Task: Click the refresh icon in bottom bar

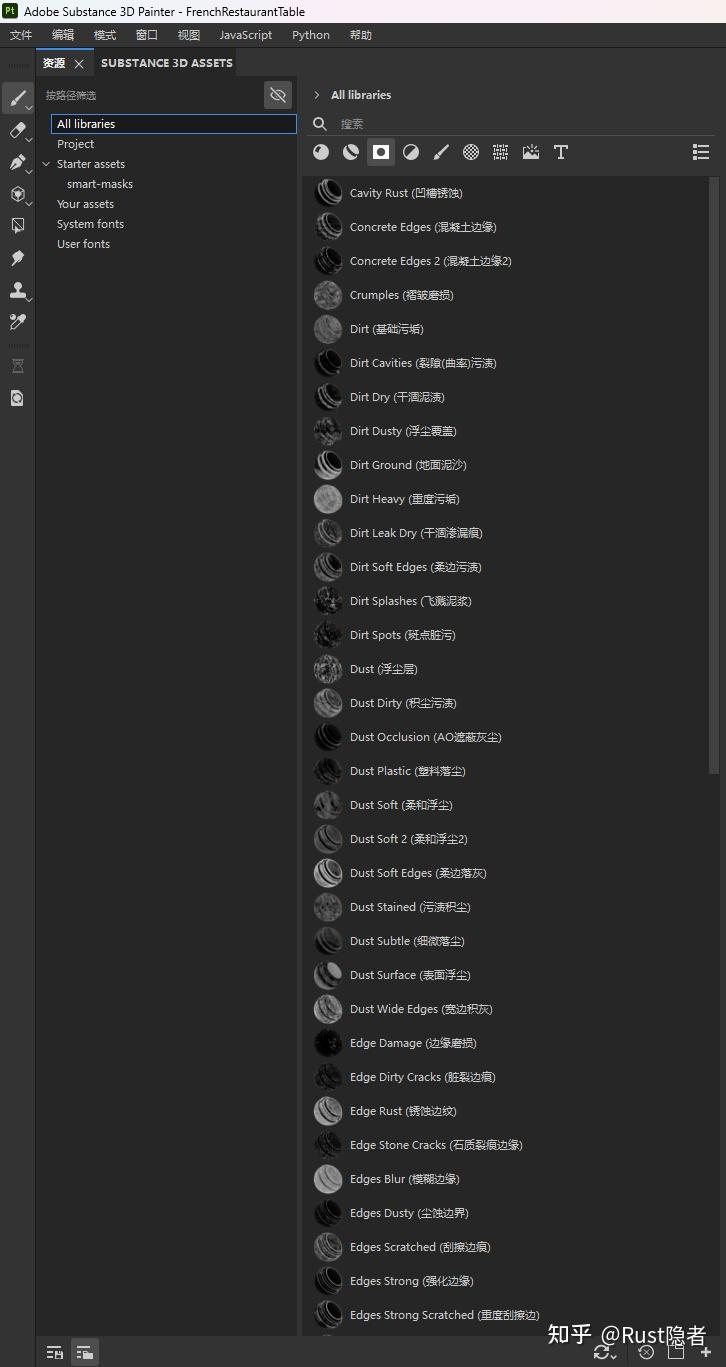Action: click(603, 1352)
